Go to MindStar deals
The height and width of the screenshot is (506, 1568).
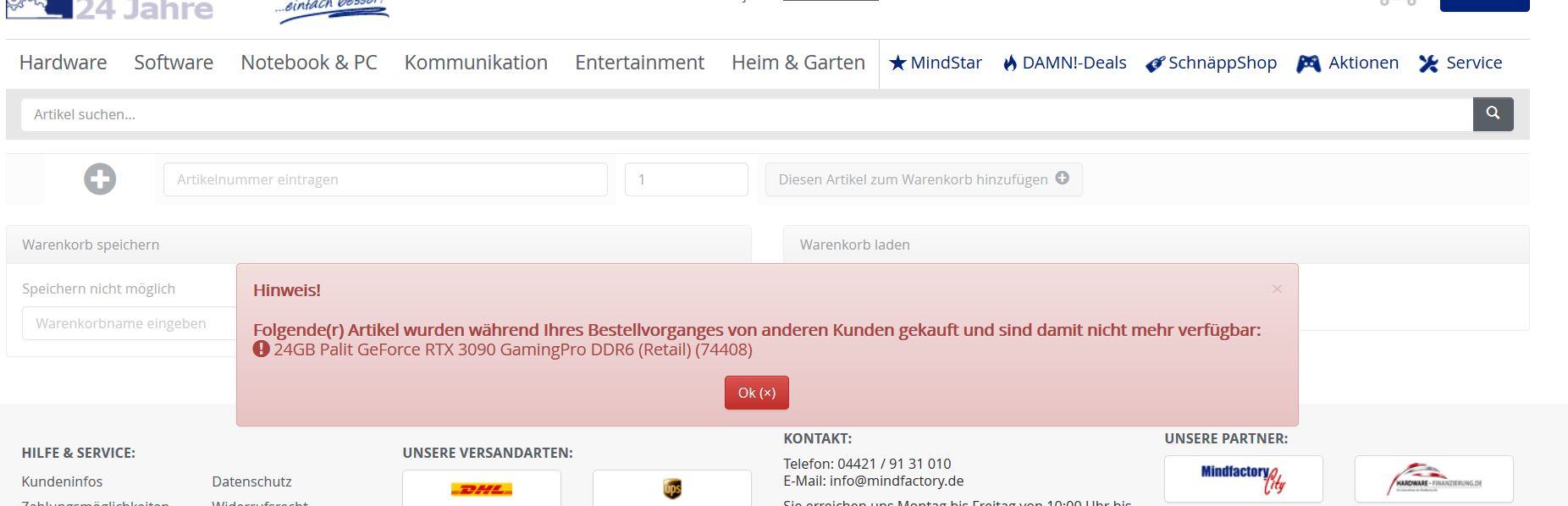pyautogui.click(x=946, y=63)
